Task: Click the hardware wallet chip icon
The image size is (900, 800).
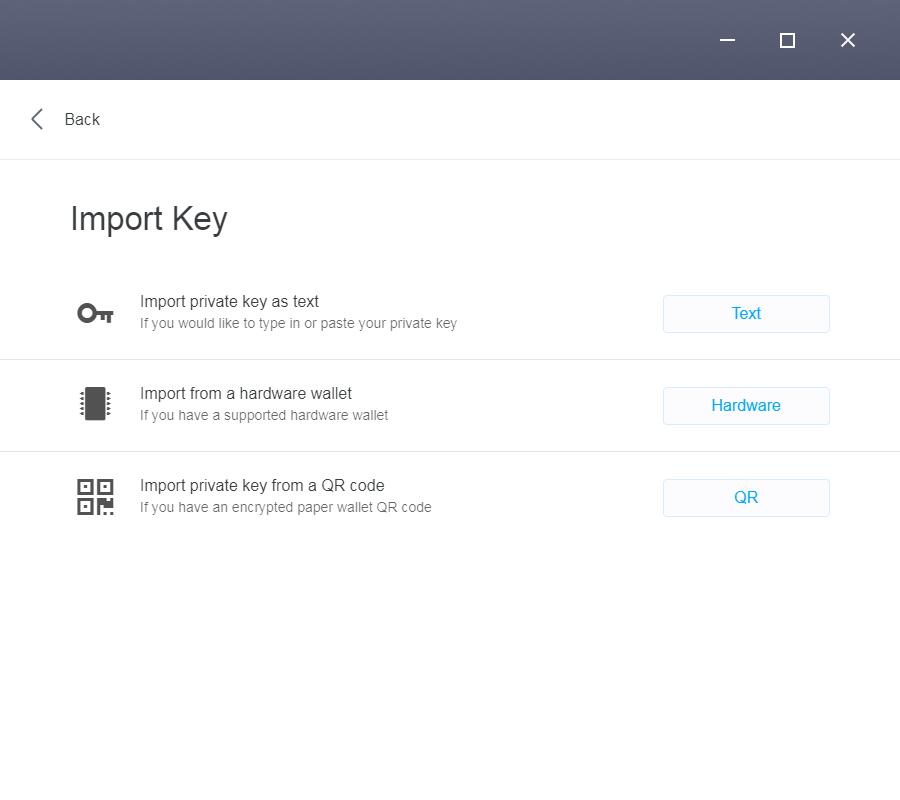Action: coord(95,404)
